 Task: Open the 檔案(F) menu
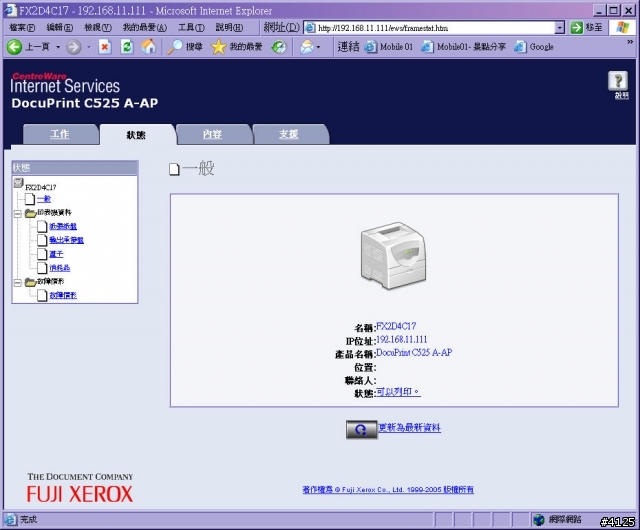point(22,28)
